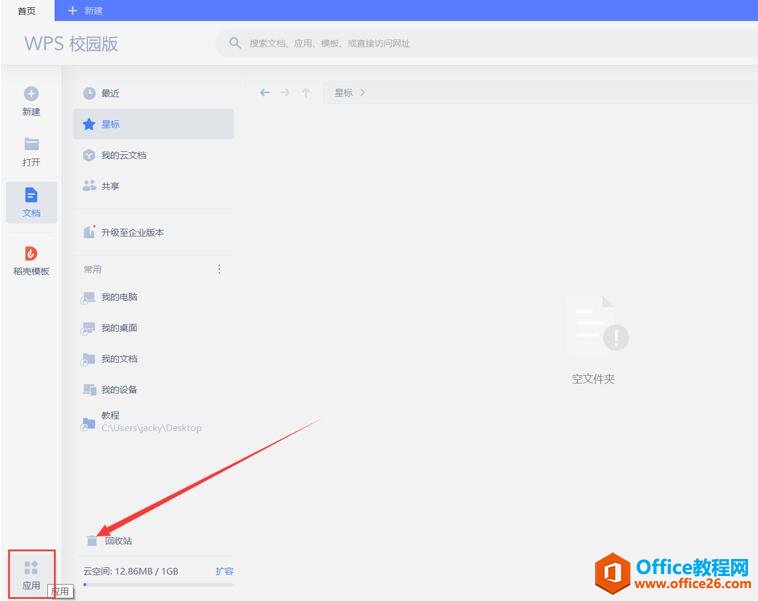This screenshot has width=758, height=601.
Task: Click the 我的桌面 desktop icon
Action: [x=88, y=328]
